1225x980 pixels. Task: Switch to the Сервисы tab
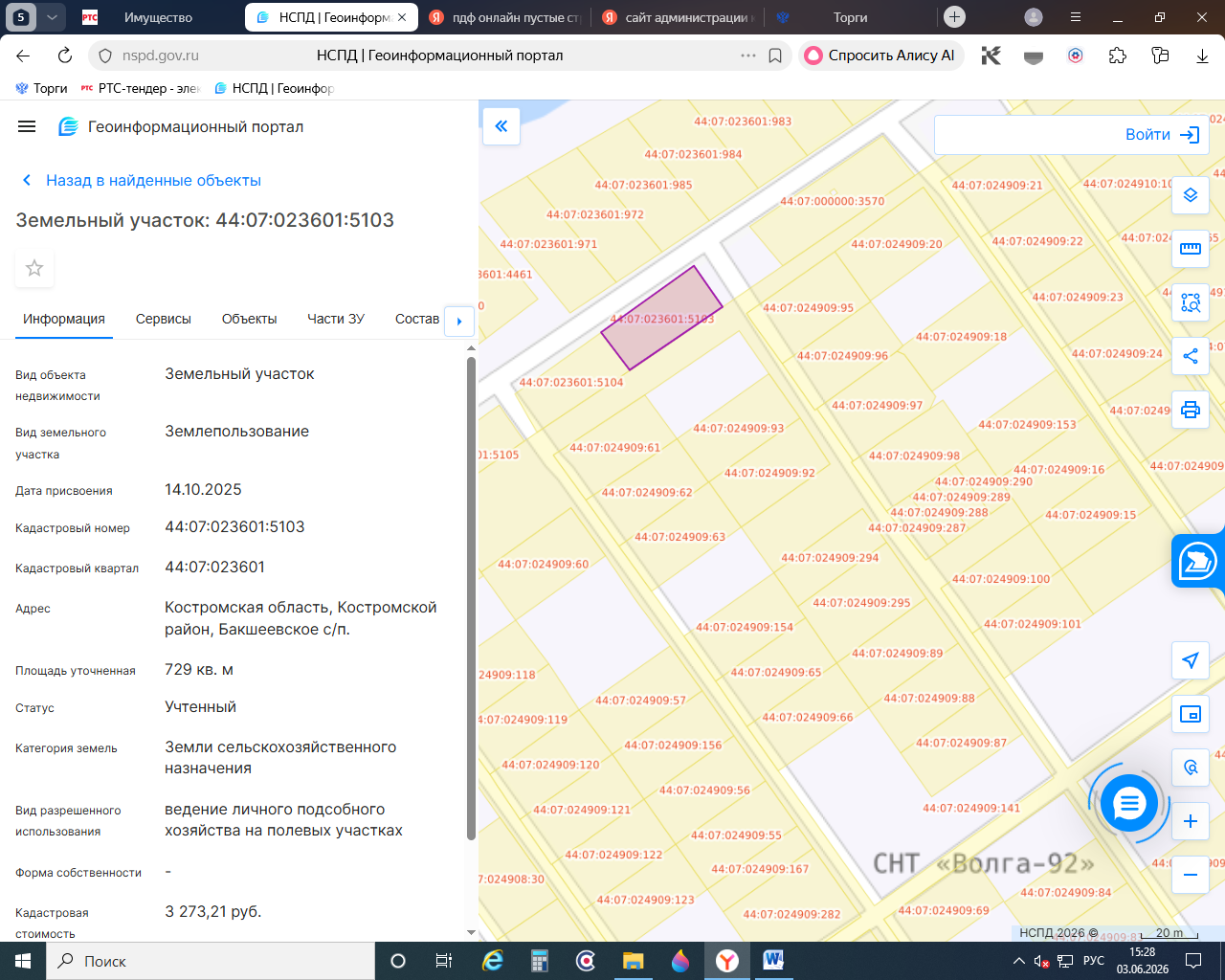[164, 319]
